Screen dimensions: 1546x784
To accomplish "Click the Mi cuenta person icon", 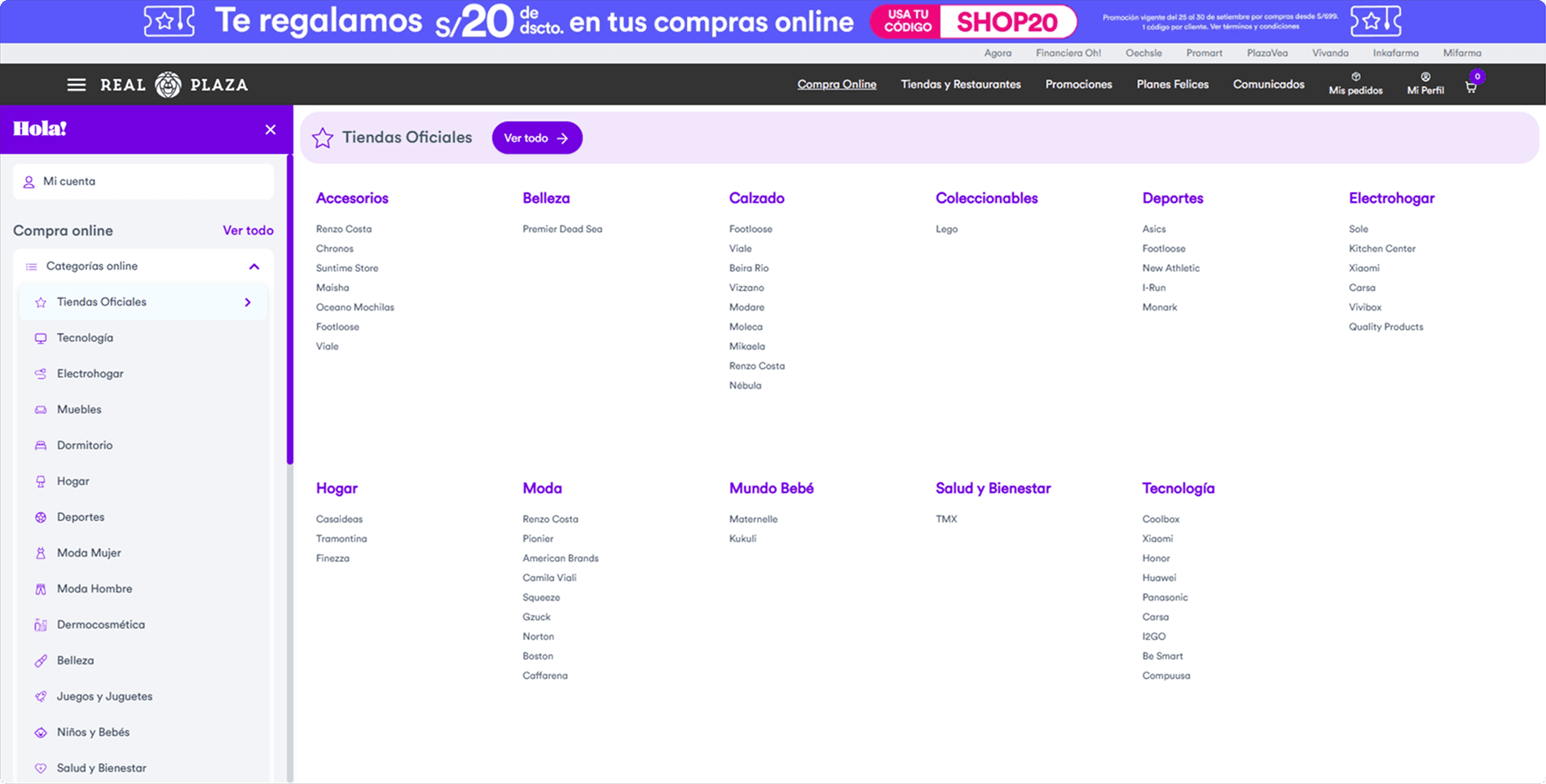I will coord(29,181).
